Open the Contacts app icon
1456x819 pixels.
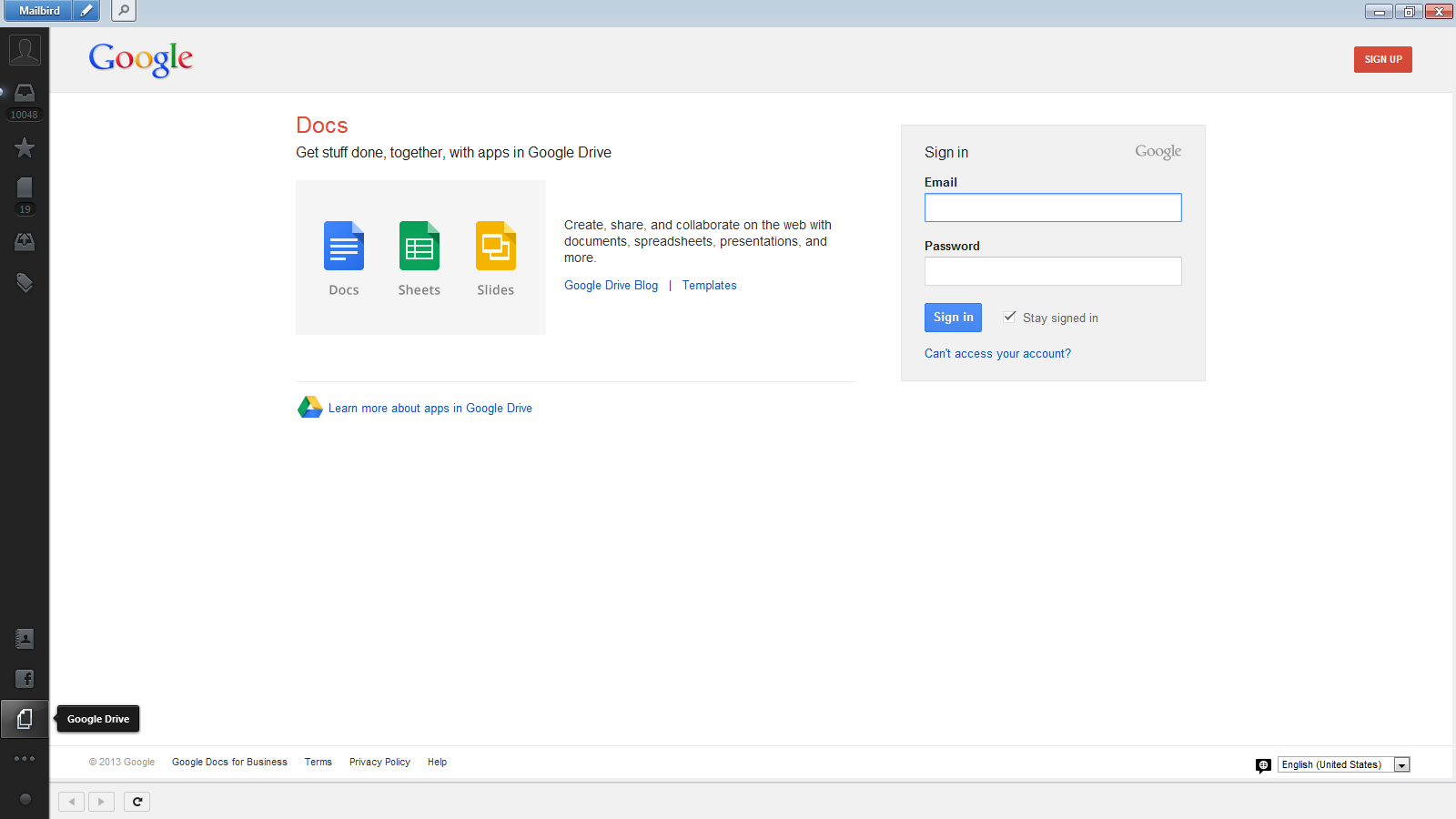pyautogui.click(x=25, y=639)
